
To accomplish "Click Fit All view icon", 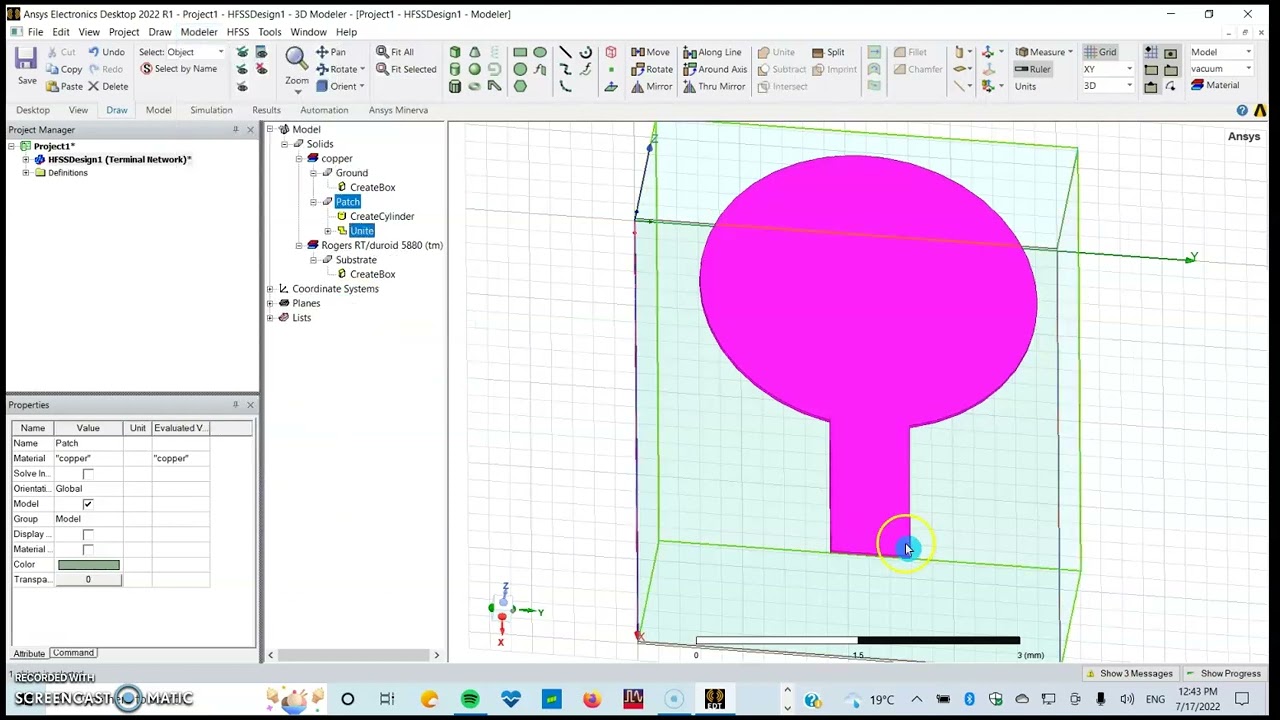I will tap(395, 52).
